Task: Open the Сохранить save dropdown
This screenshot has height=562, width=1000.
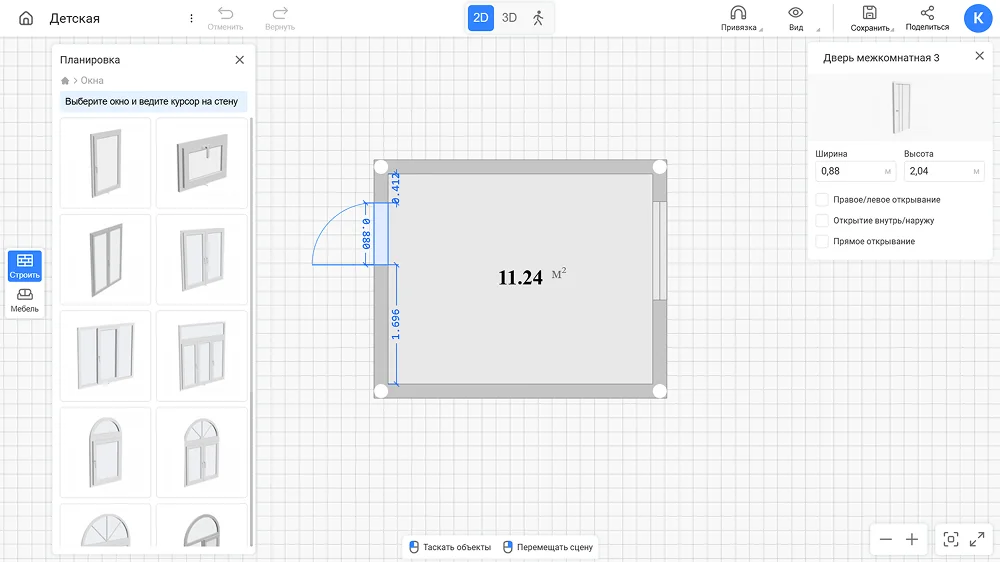Action: pyautogui.click(x=871, y=18)
